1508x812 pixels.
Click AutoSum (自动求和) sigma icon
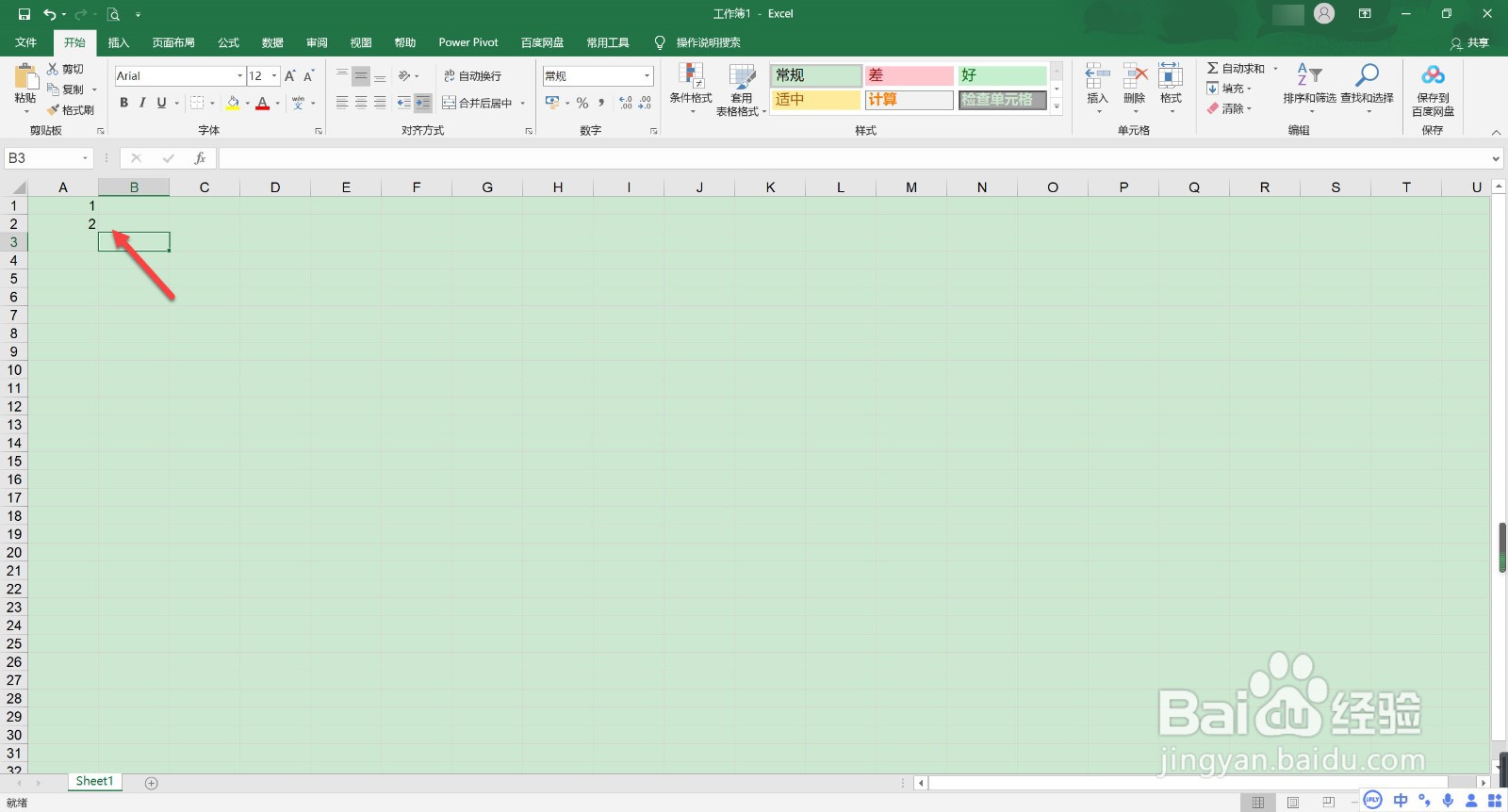1213,69
